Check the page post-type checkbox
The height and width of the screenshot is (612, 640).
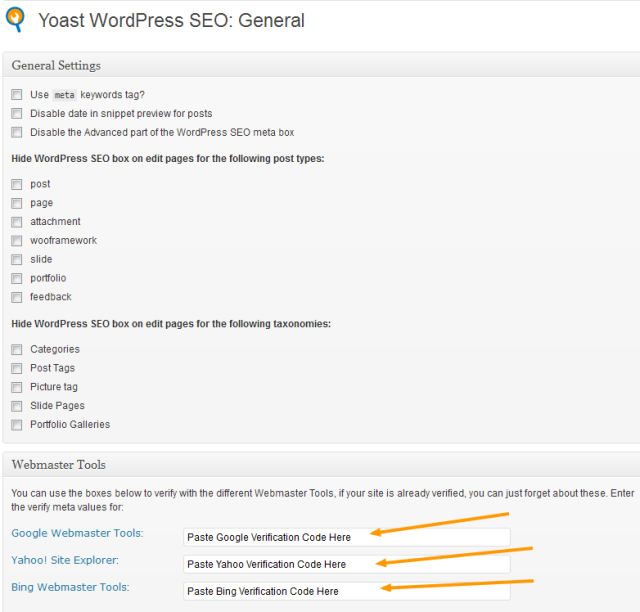17,203
